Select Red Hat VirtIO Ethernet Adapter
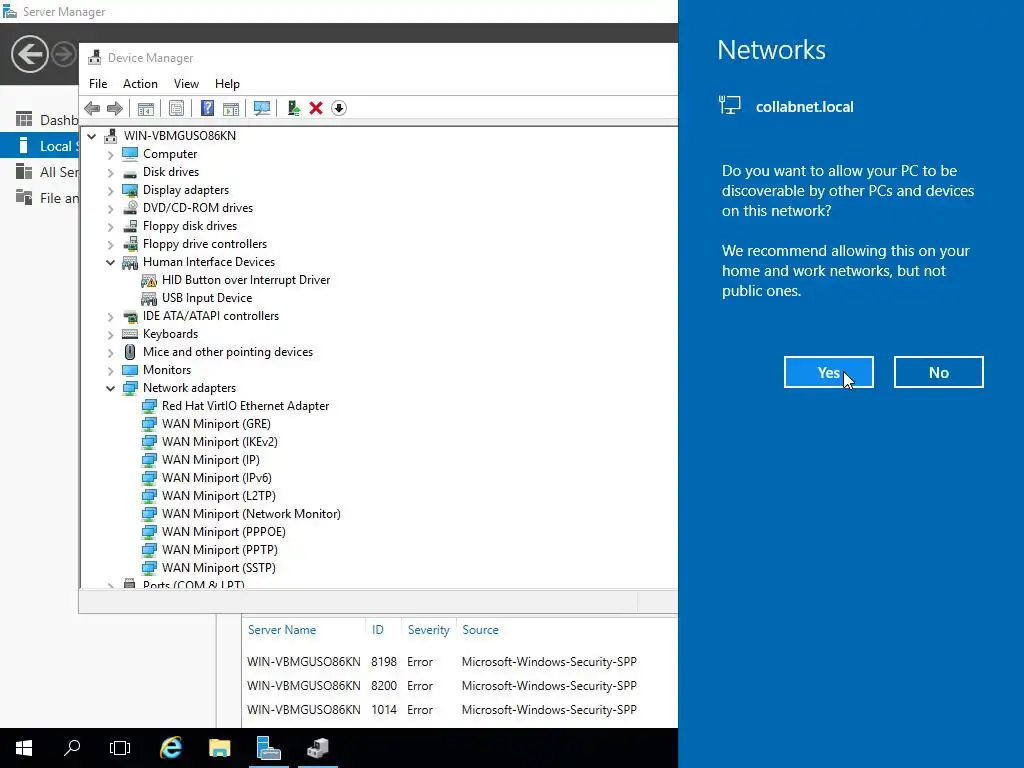The image size is (1024, 768). [245, 406]
